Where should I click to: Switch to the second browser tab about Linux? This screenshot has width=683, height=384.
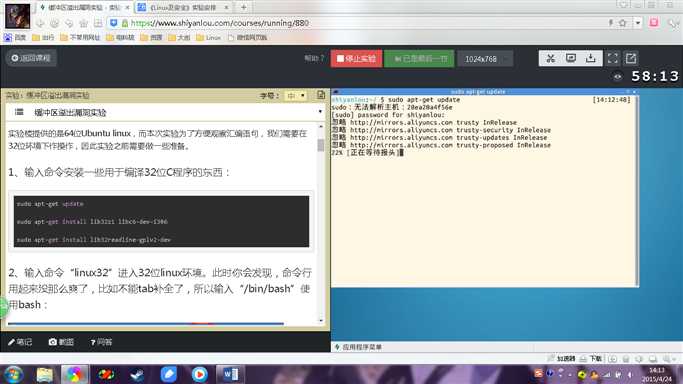[x=183, y=7]
